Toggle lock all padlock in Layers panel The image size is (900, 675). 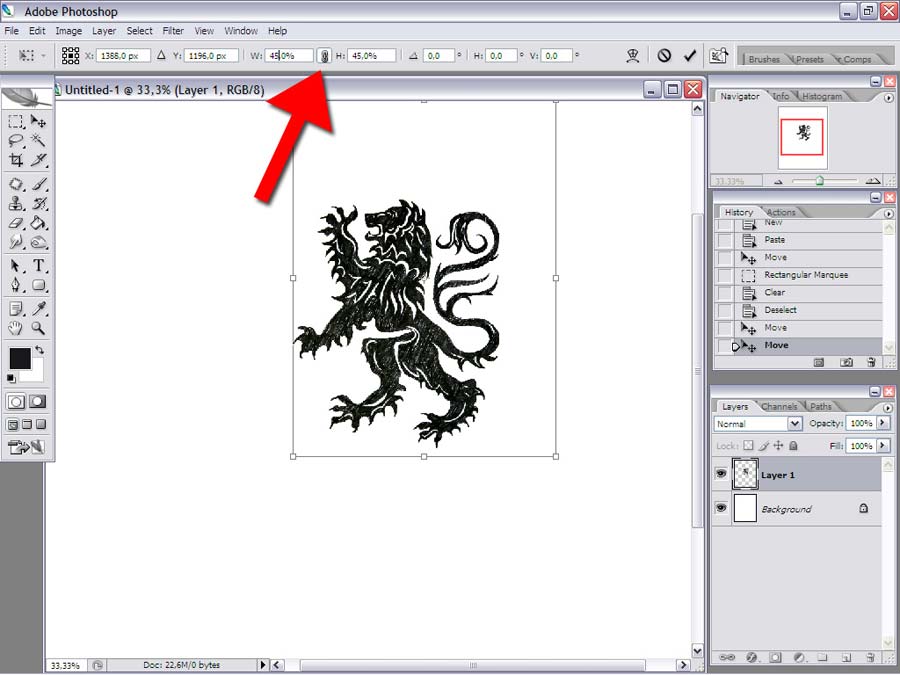[x=793, y=445]
